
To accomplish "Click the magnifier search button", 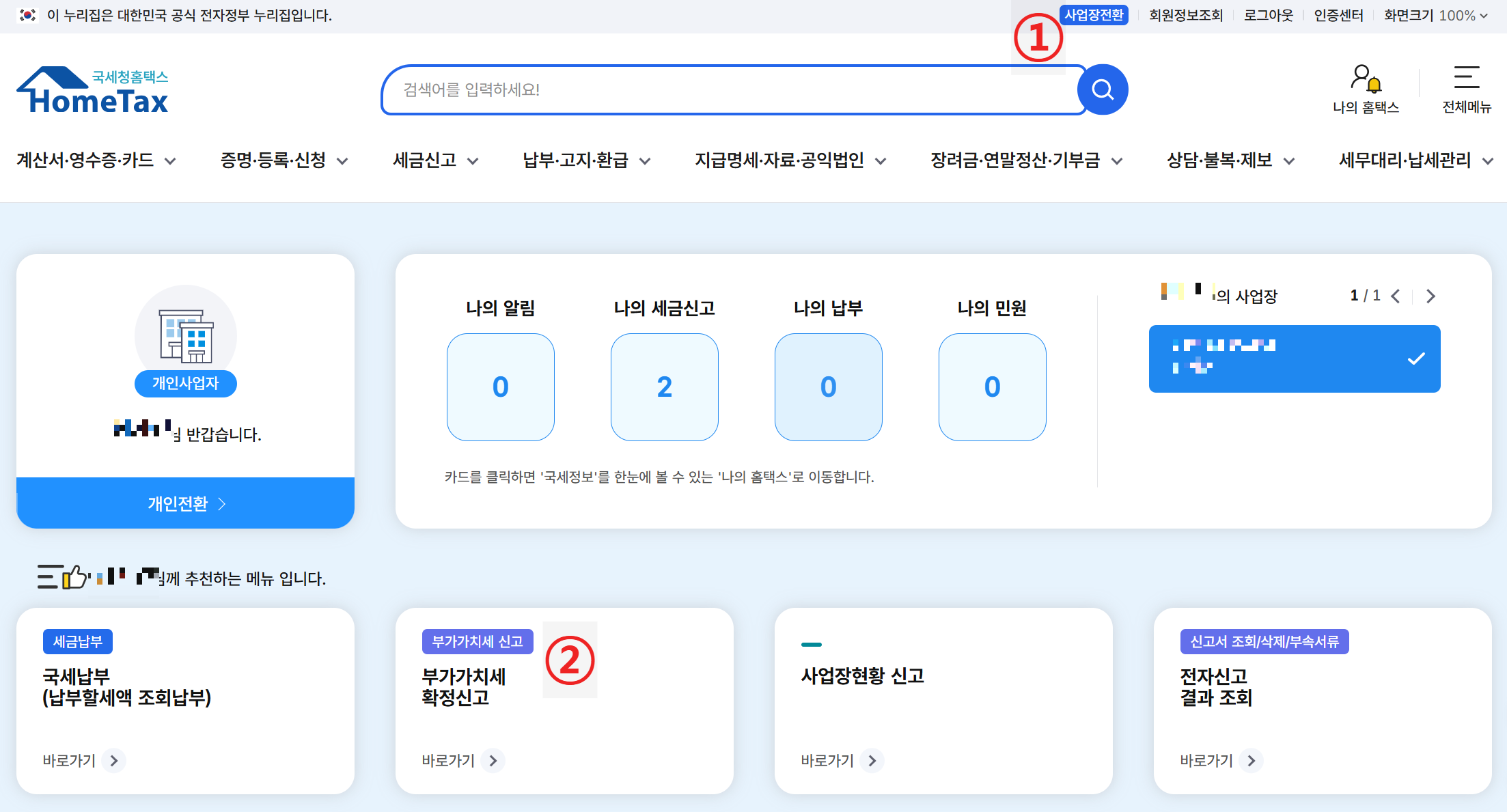I will [x=1102, y=89].
